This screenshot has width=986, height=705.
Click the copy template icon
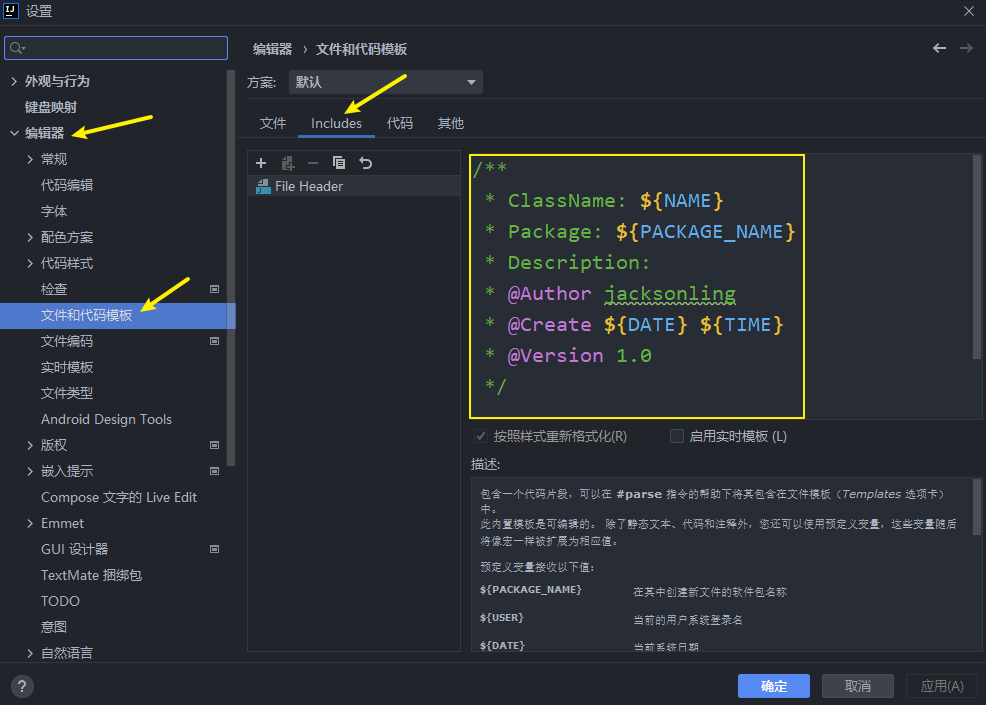(339, 163)
